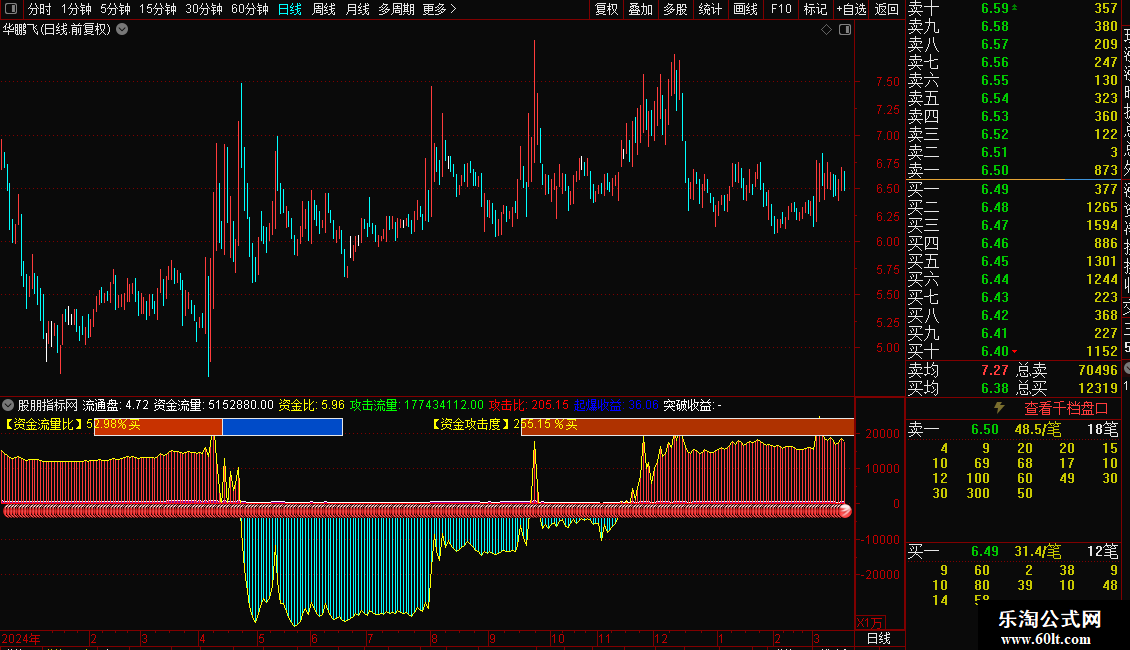Image resolution: width=1130 pixels, height=650 pixels.
Task: Click the red ball at indicator line end
Action: pos(845,511)
